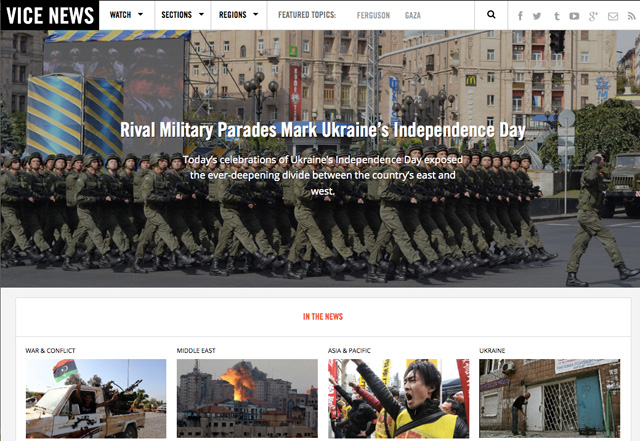Select the War & Conflict category label
Screen dimensions: 640x441
point(50,350)
